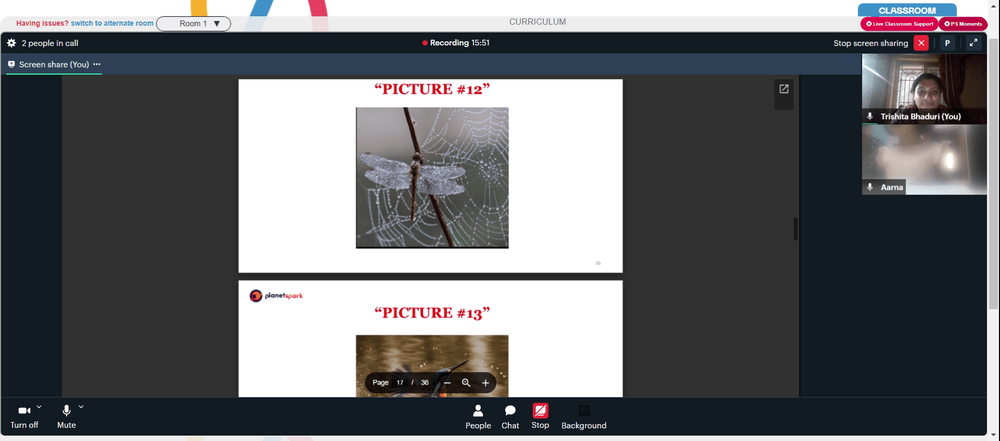Mute the microphone

pyautogui.click(x=66, y=416)
